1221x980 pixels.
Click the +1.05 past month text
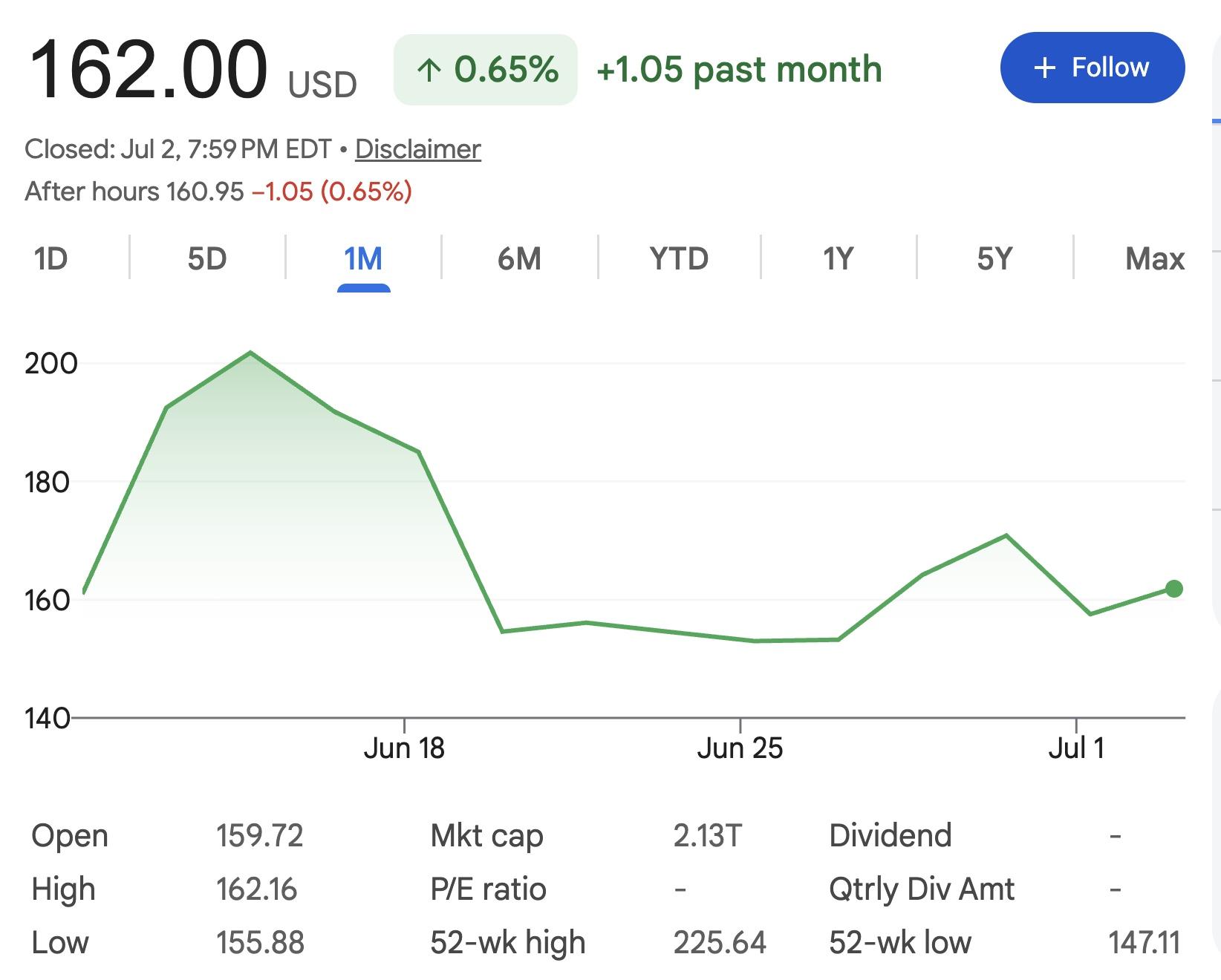(x=739, y=69)
